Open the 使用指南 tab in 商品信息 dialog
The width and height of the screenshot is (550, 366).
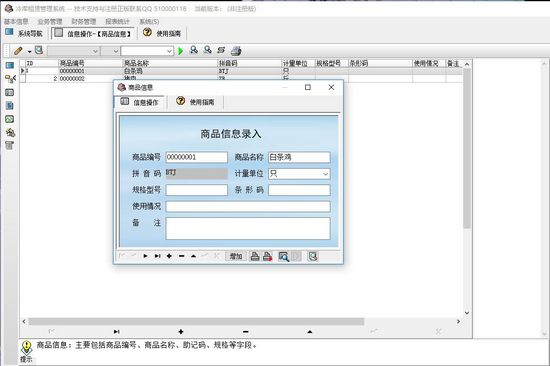click(196, 102)
